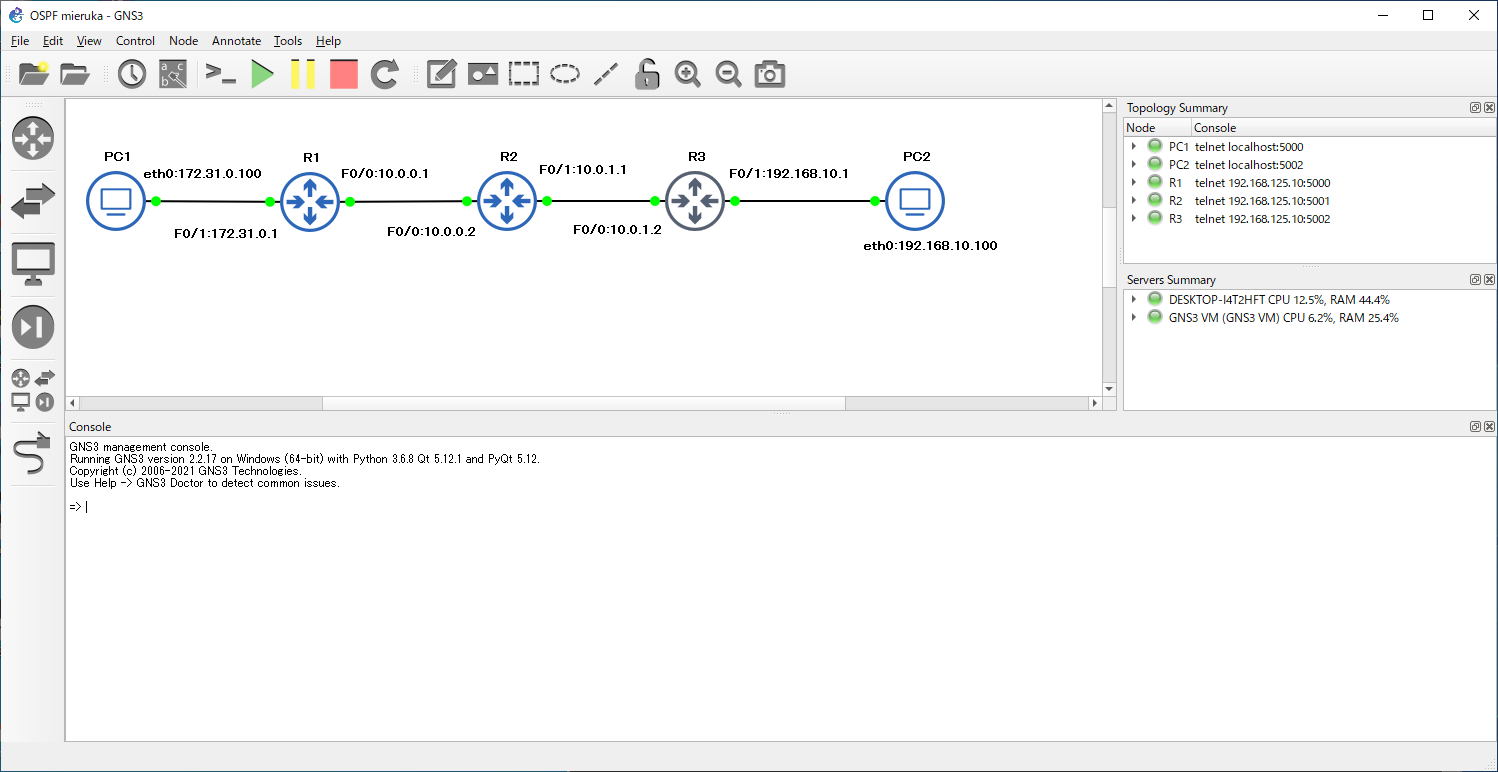
Task: Select router R3 on the canvas
Action: (x=695, y=201)
